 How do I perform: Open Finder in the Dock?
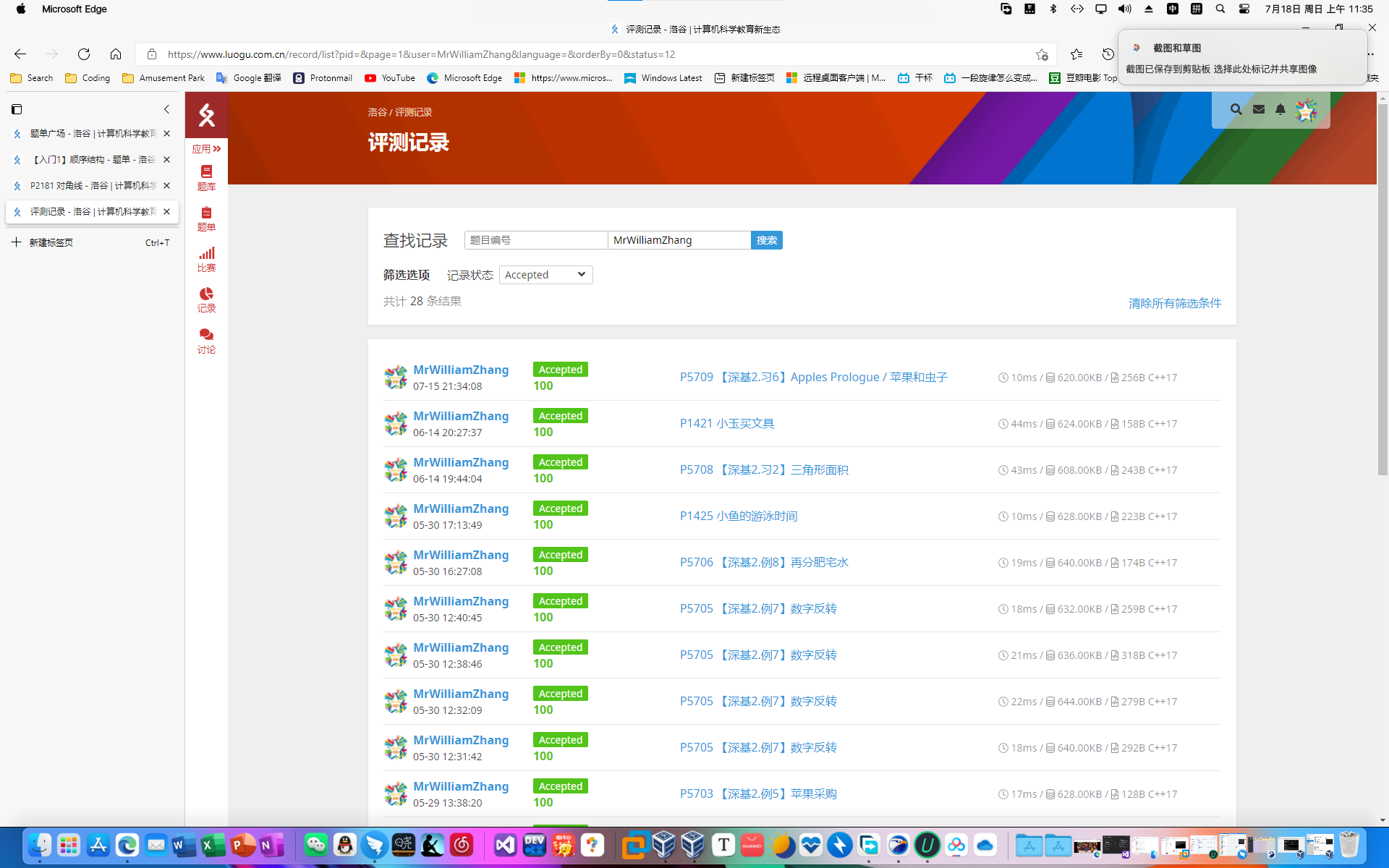(x=40, y=845)
